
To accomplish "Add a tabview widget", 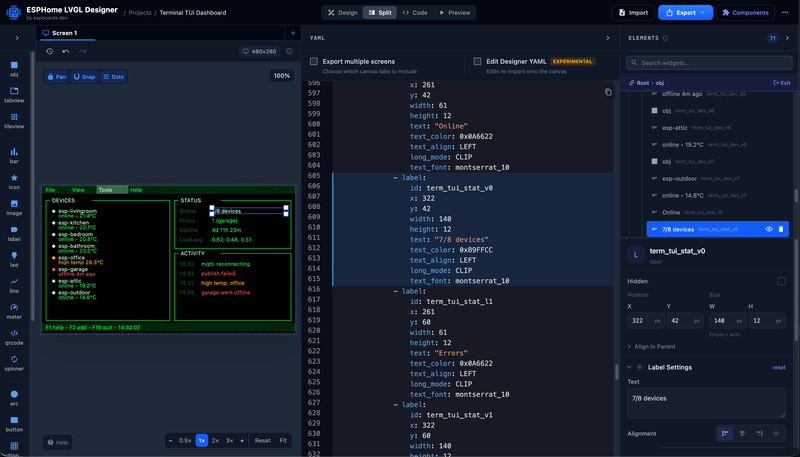I will pos(14,95).
